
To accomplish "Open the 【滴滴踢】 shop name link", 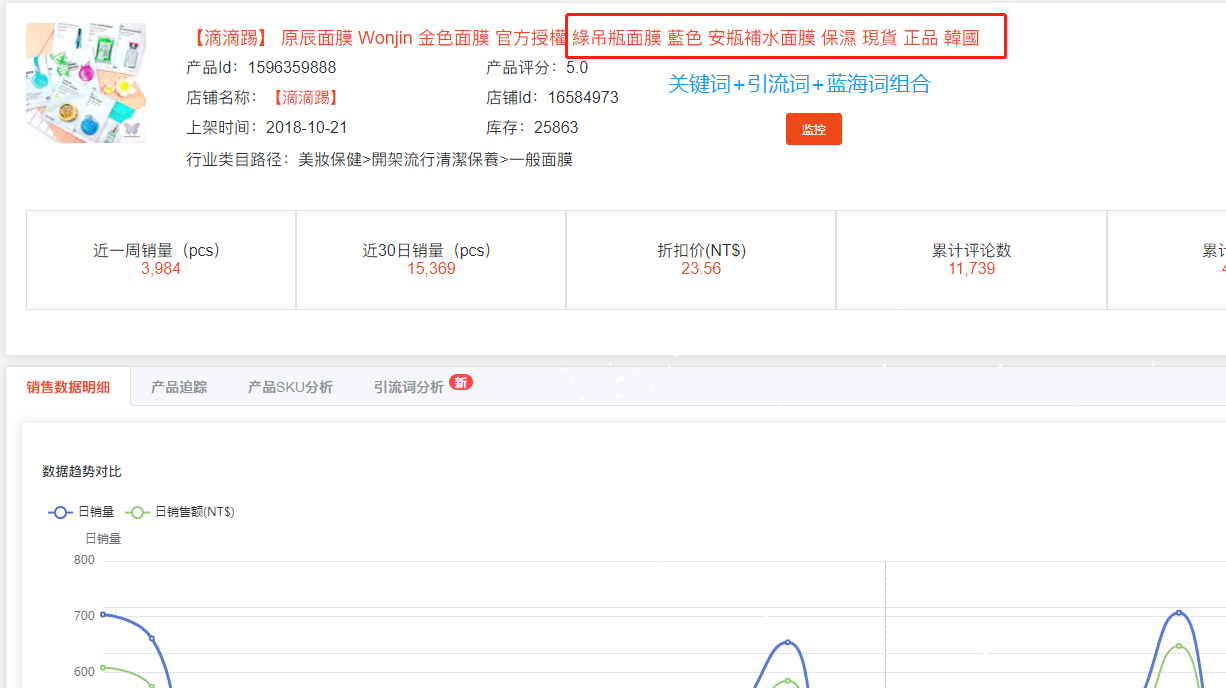I will point(306,98).
